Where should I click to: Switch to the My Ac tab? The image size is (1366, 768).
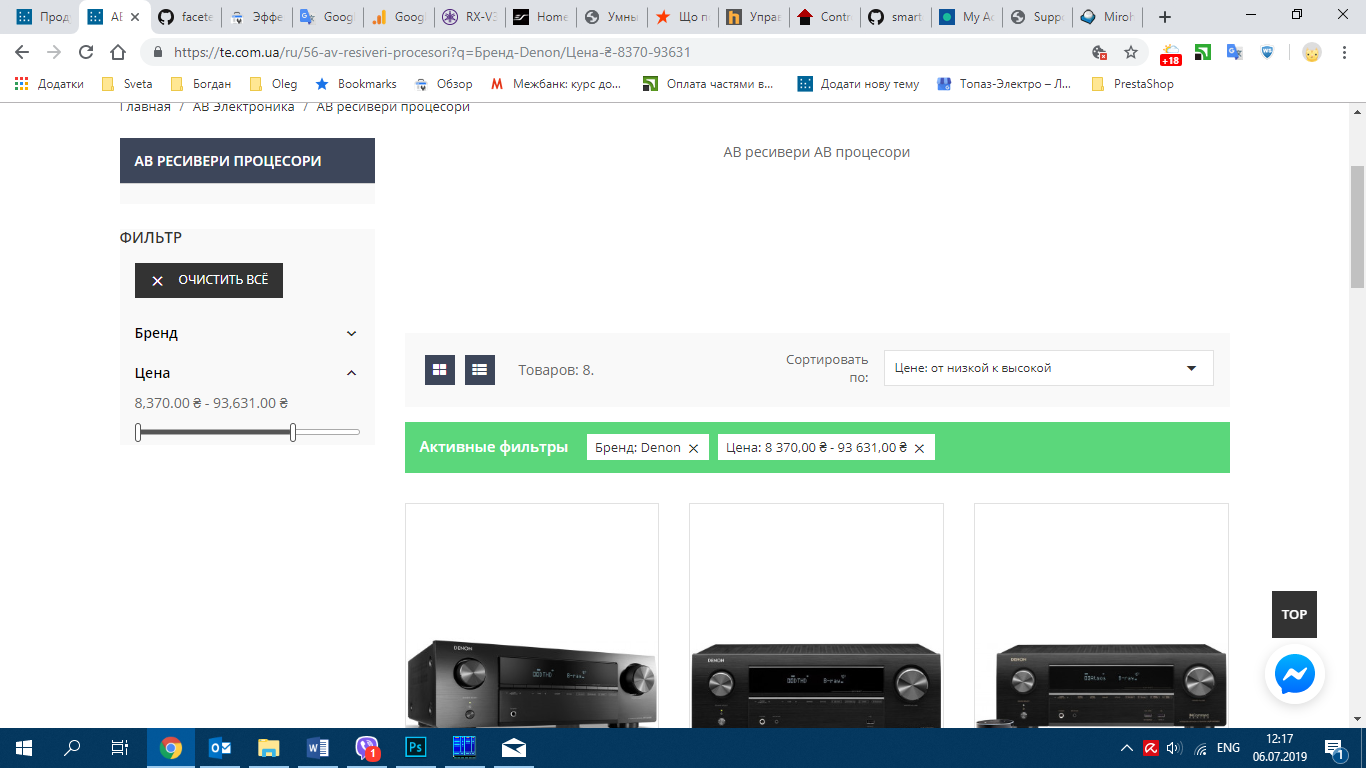(967, 17)
